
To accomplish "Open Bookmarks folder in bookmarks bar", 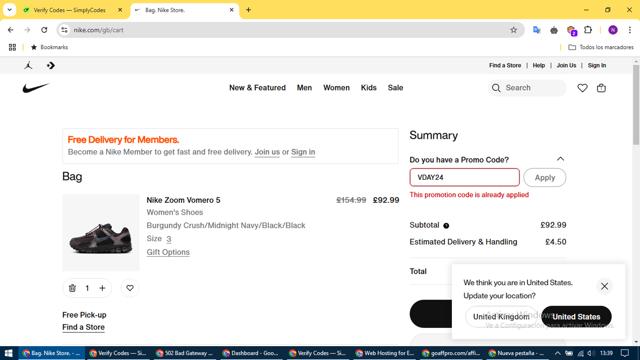I will pos(49,47).
